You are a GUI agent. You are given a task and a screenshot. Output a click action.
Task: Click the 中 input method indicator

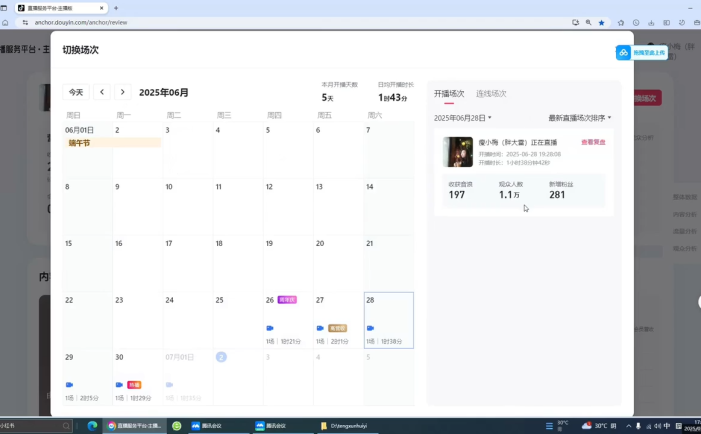pyautogui.click(x=667, y=426)
